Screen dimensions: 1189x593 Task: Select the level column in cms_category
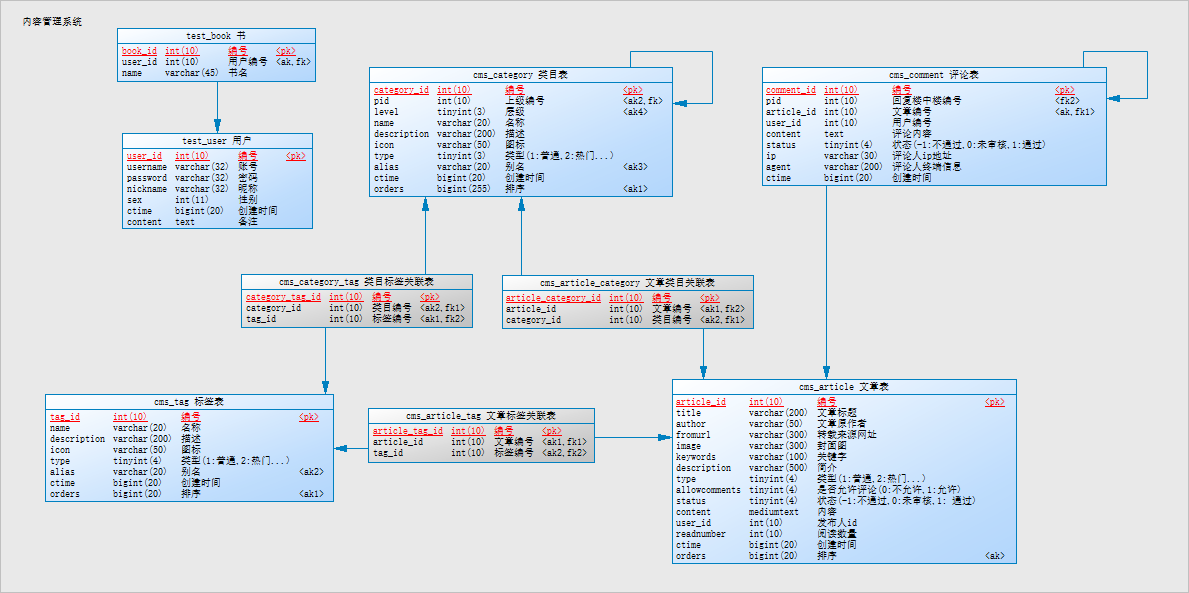(521, 111)
